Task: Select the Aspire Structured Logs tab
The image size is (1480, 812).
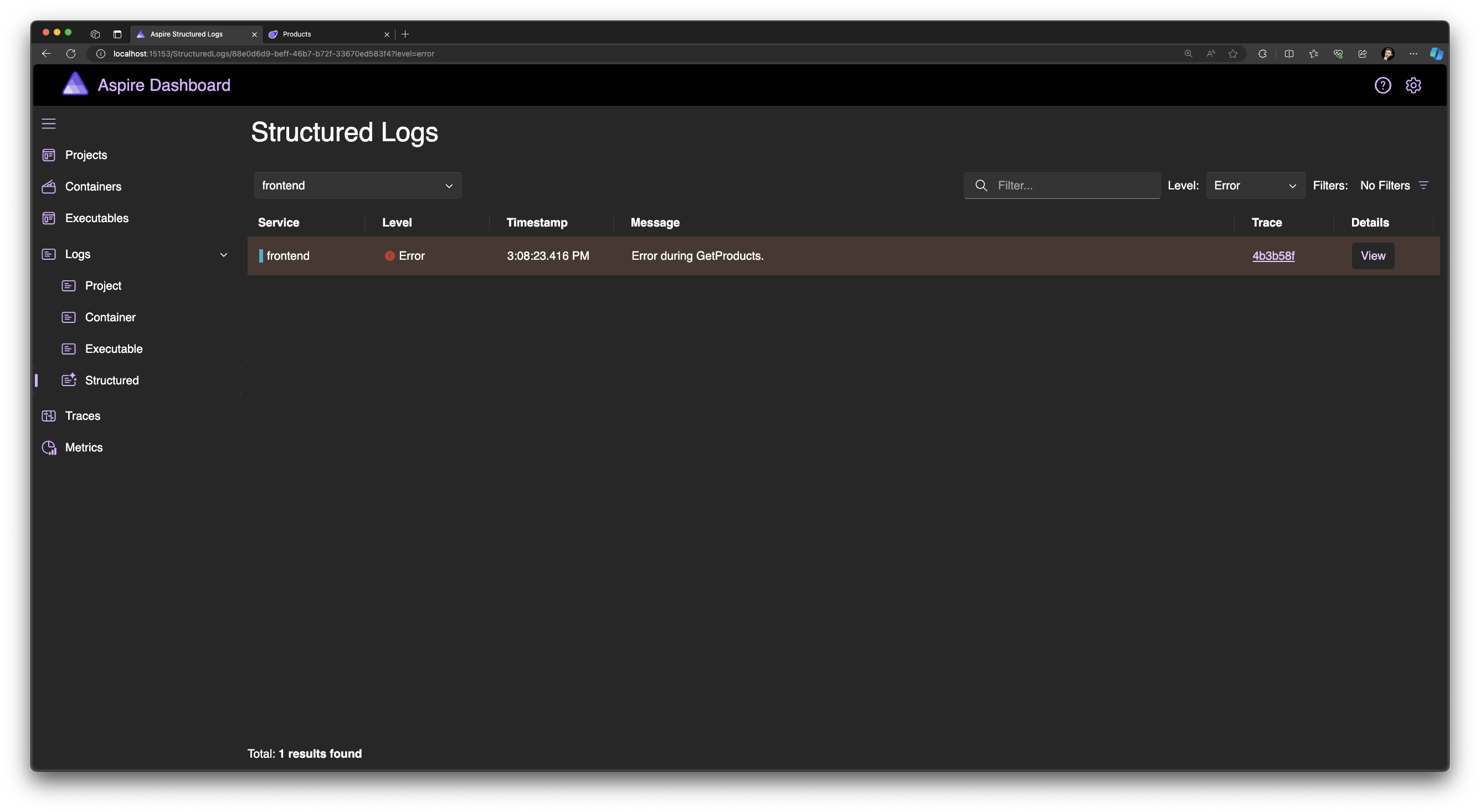Action: (x=196, y=34)
